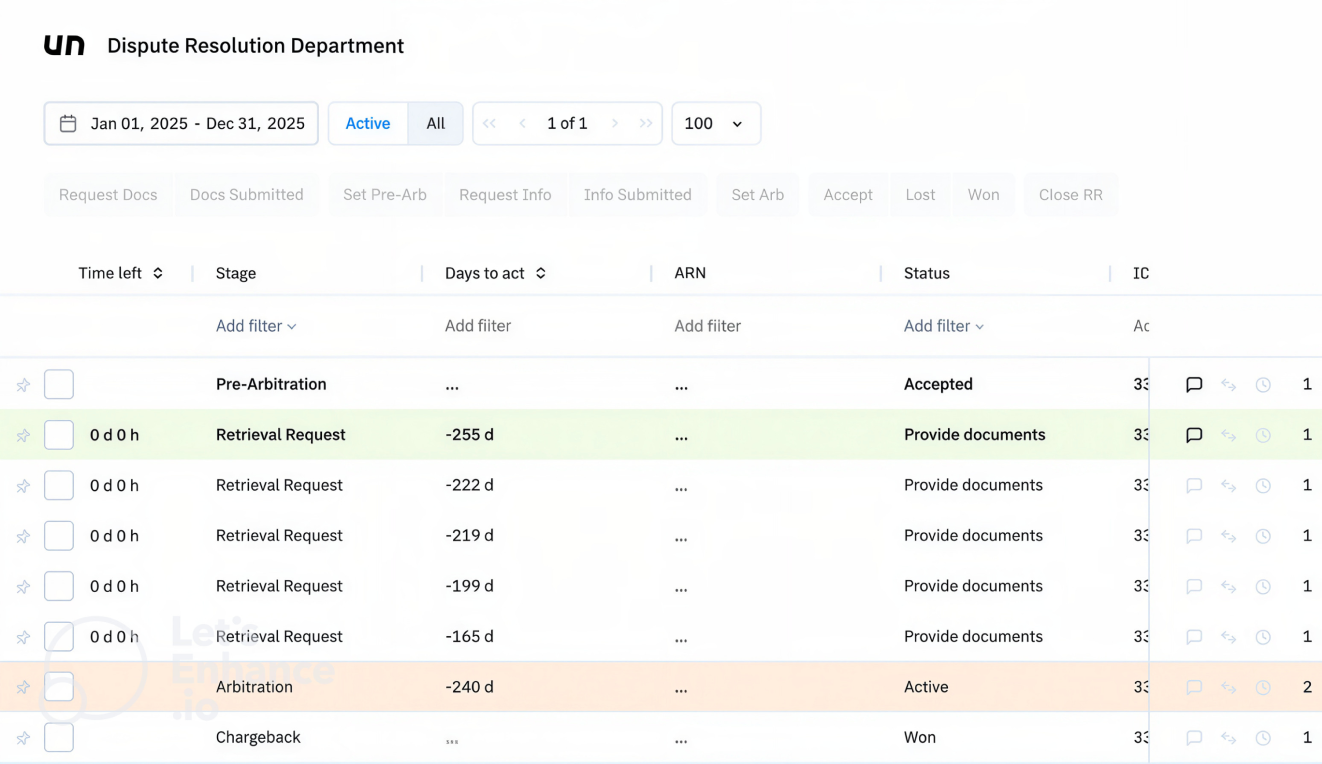1322x764 pixels.
Task: Switch to the All tab
Action: (436, 123)
